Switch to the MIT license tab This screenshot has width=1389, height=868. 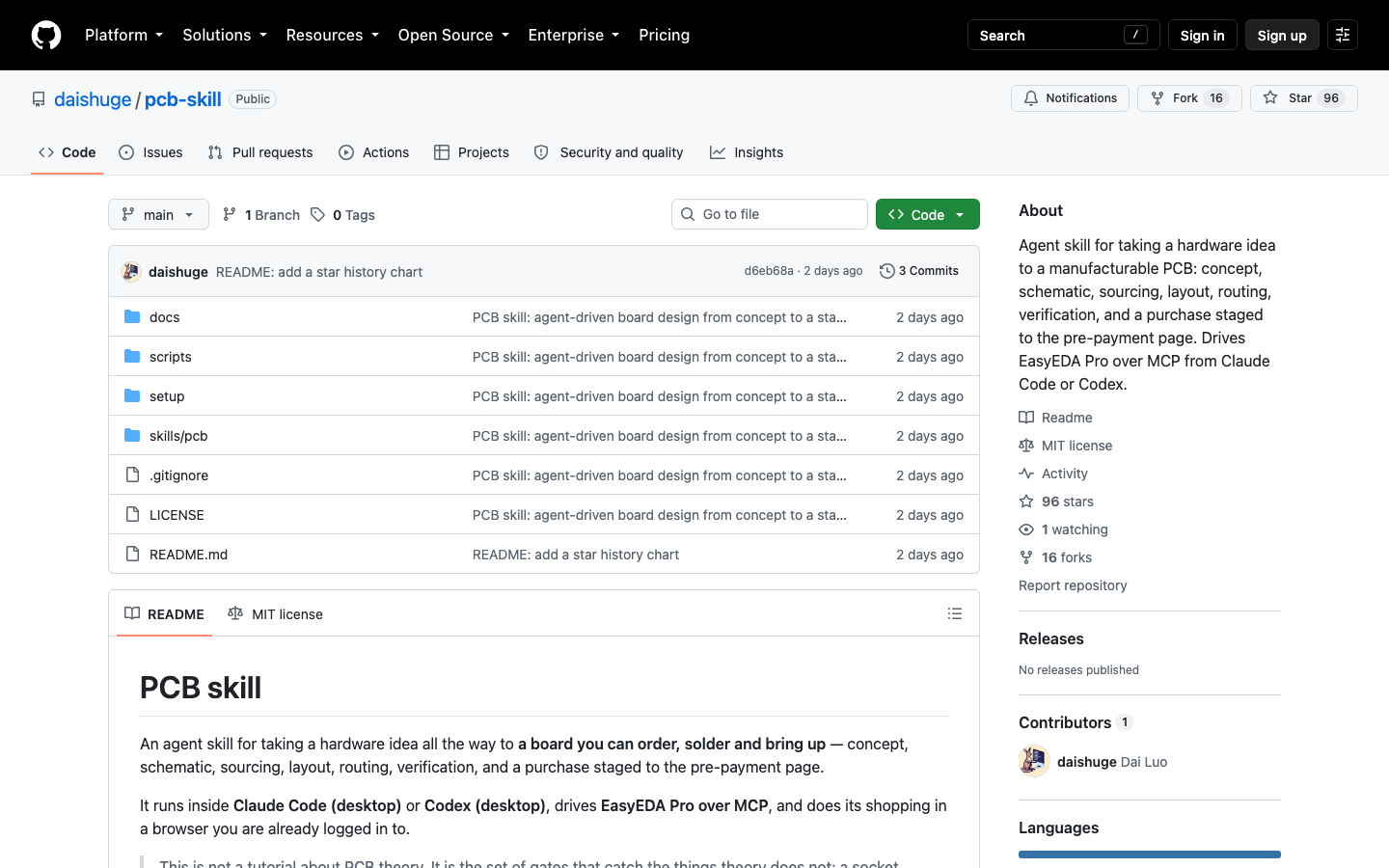[x=275, y=614]
